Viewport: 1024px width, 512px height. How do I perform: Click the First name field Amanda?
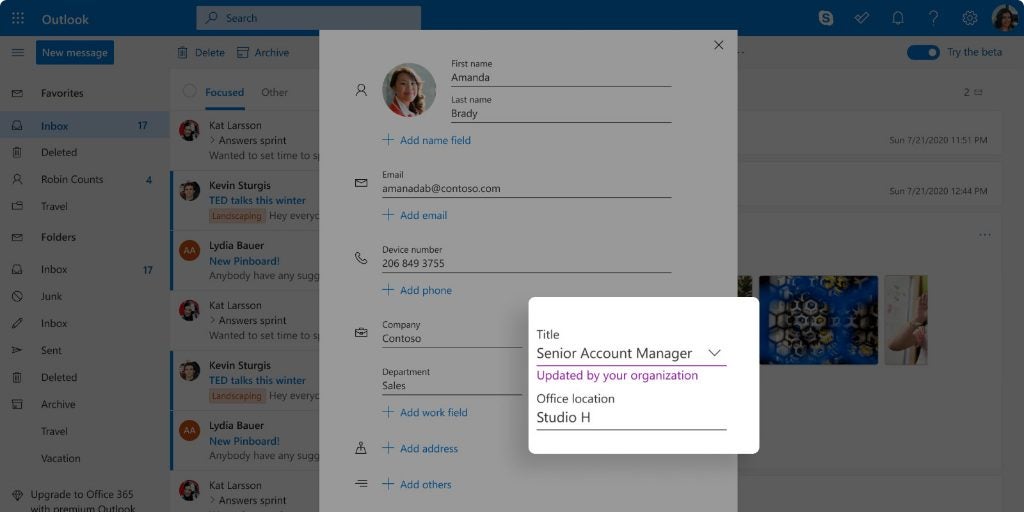(x=561, y=78)
